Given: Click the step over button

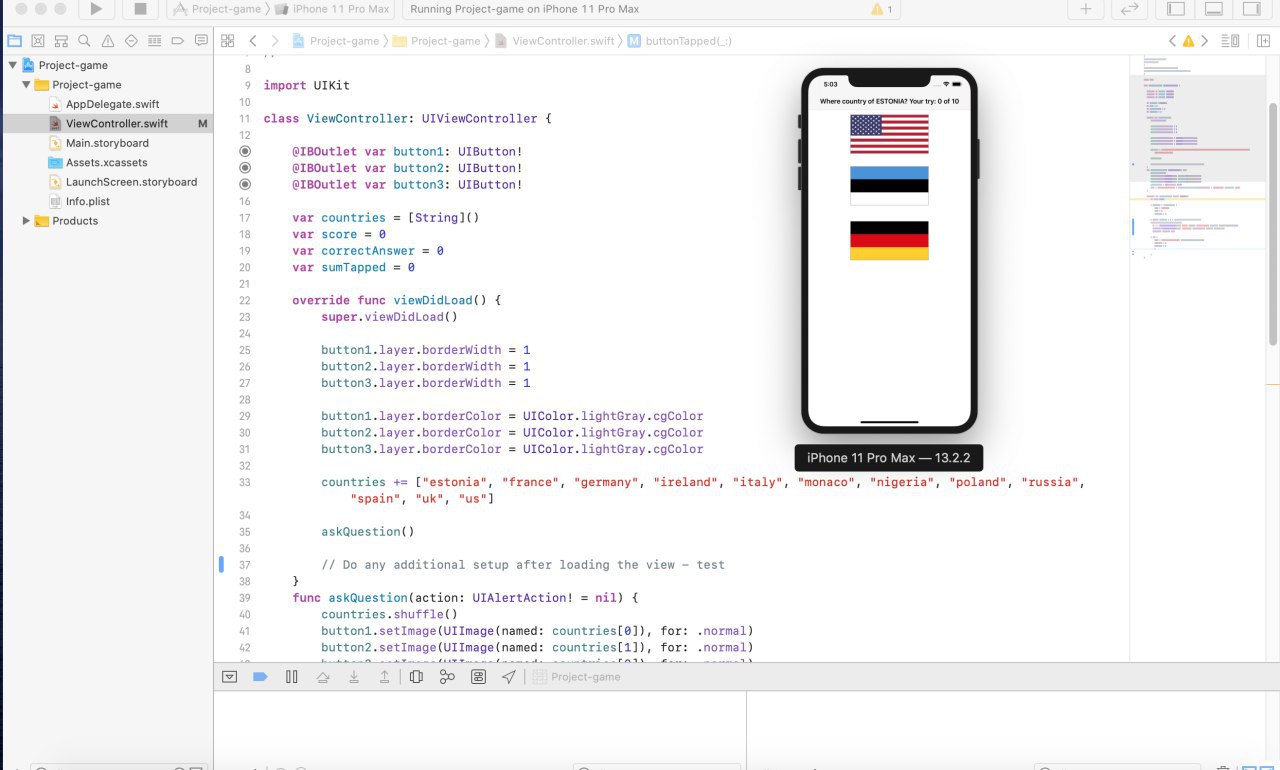Looking at the screenshot, I should 323,677.
